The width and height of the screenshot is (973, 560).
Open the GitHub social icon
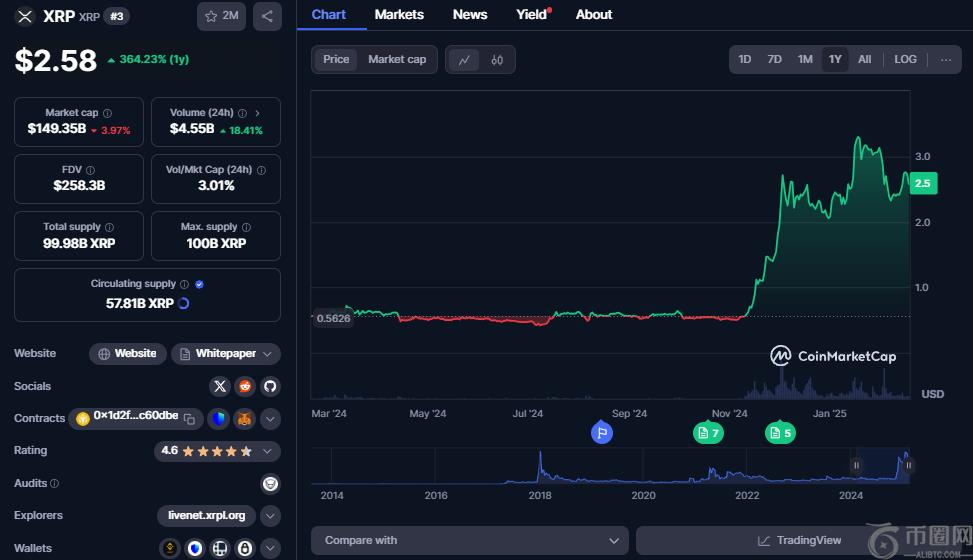pos(270,386)
